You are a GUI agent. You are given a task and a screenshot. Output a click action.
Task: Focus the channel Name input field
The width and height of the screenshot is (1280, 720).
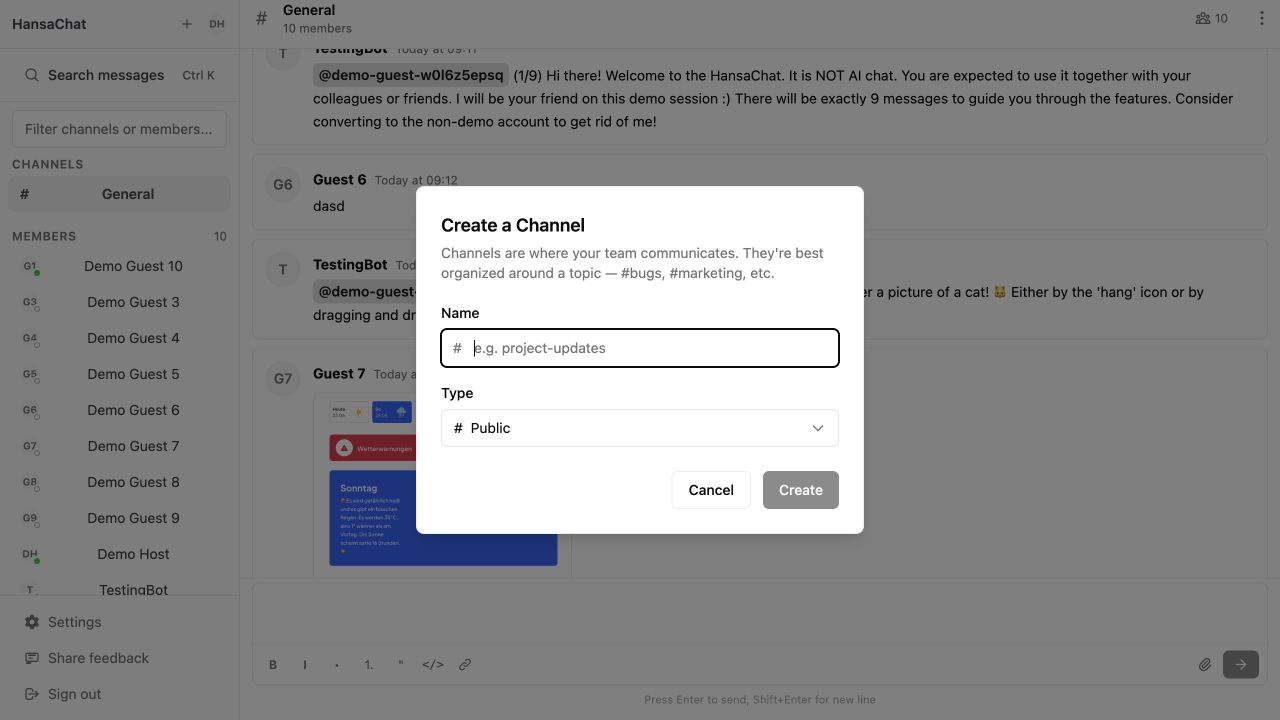click(640, 348)
